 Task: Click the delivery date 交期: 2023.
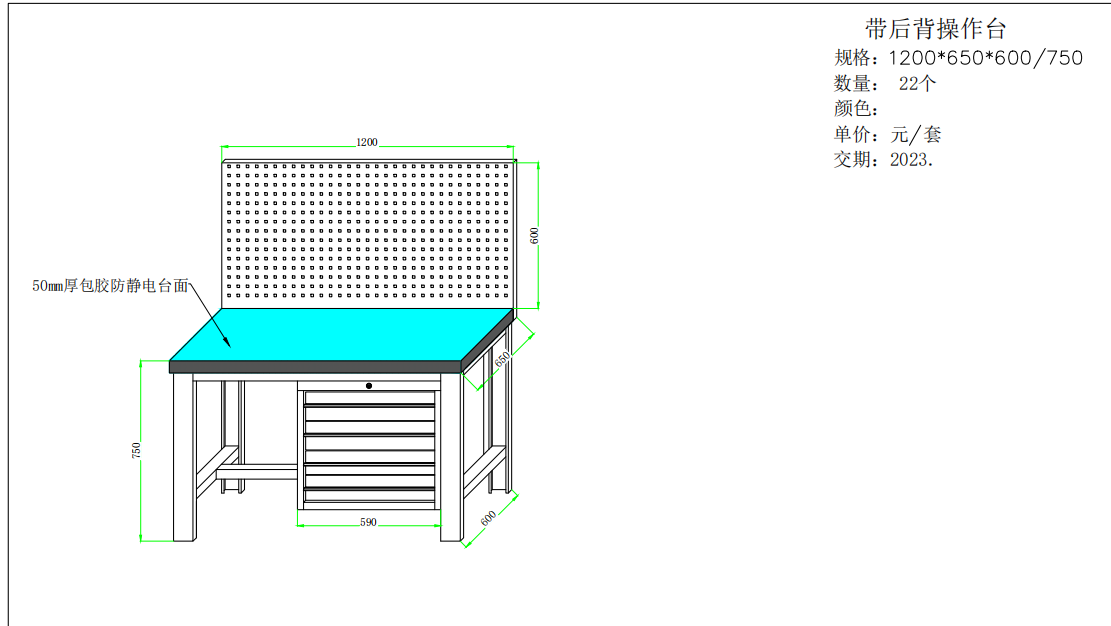(x=884, y=160)
